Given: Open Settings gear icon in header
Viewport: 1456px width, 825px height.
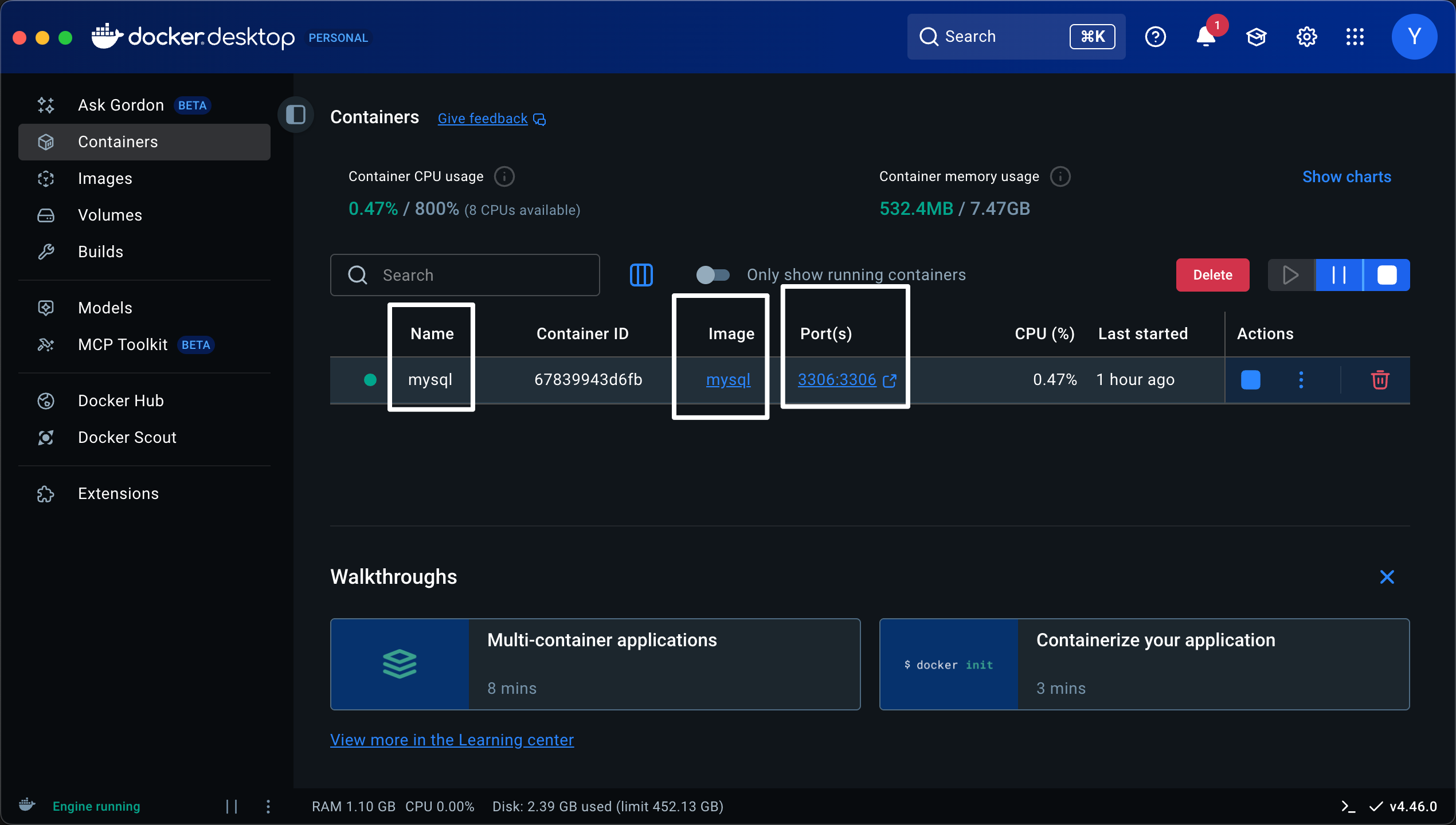Looking at the screenshot, I should tap(1306, 37).
